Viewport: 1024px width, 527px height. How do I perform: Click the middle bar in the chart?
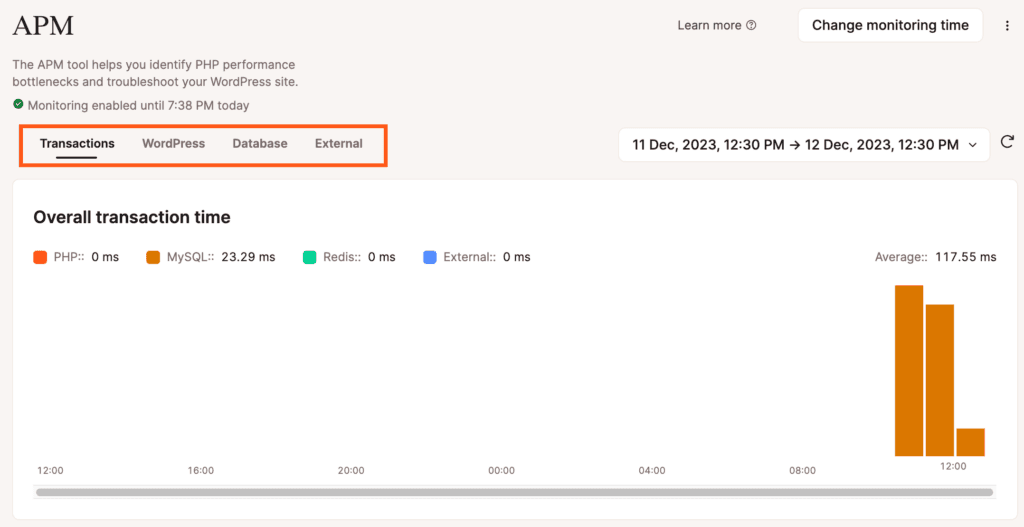[939, 380]
